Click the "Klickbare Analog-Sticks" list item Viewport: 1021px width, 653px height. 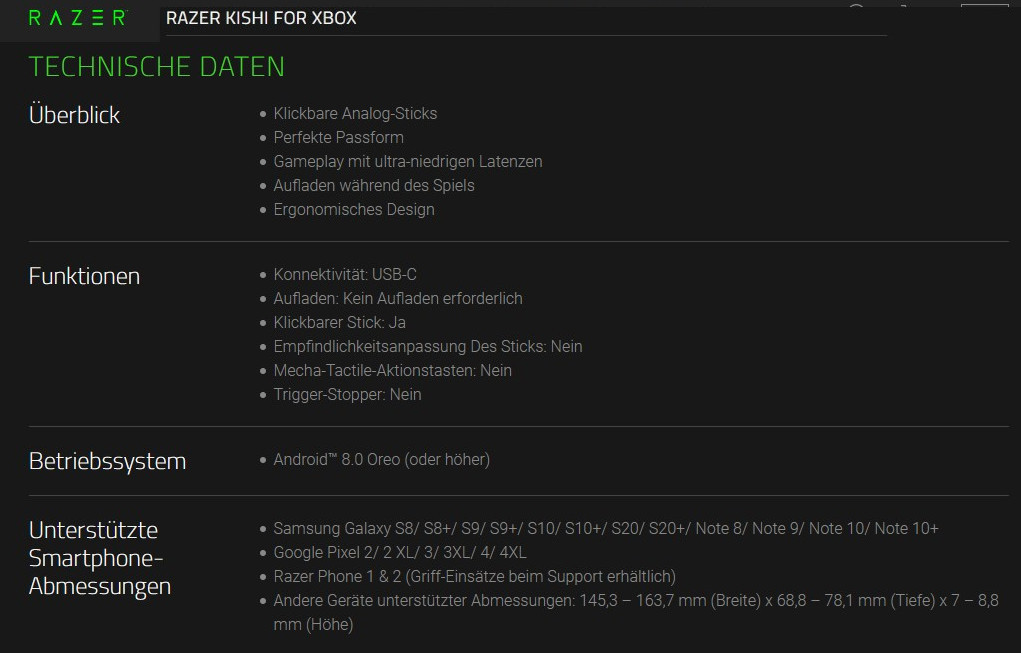[355, 114]
